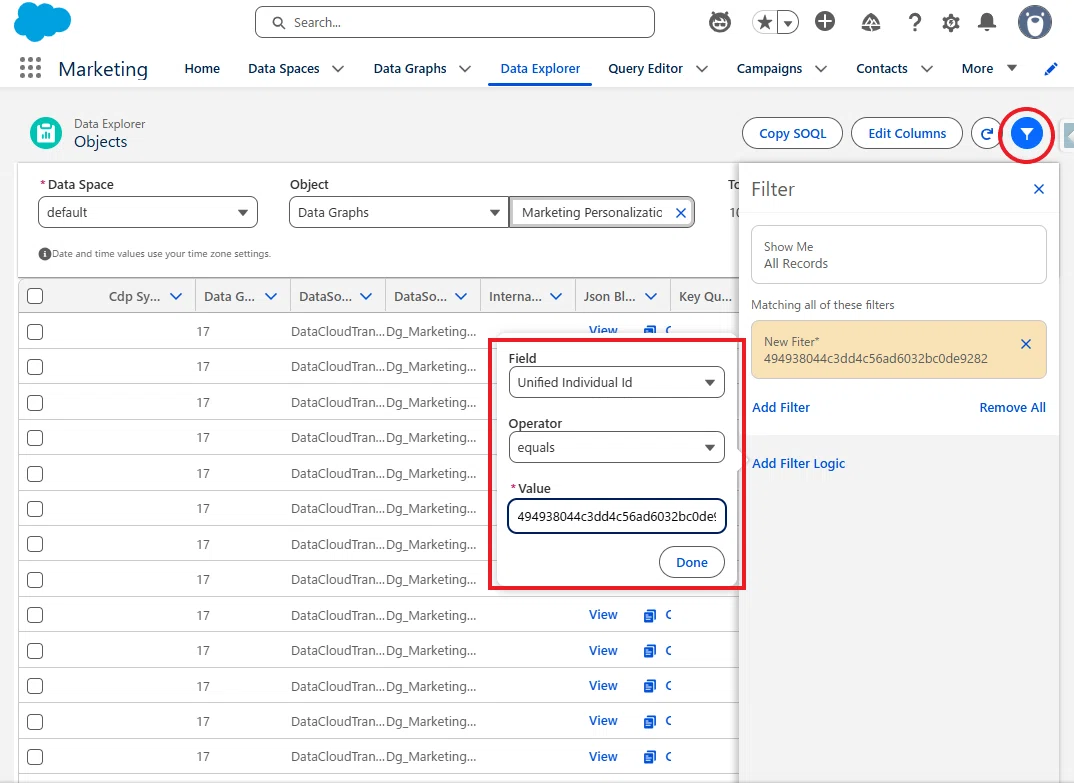Expand the Data Graphs nav chevron
The image size is (1074, 783).
coord(464,69)
